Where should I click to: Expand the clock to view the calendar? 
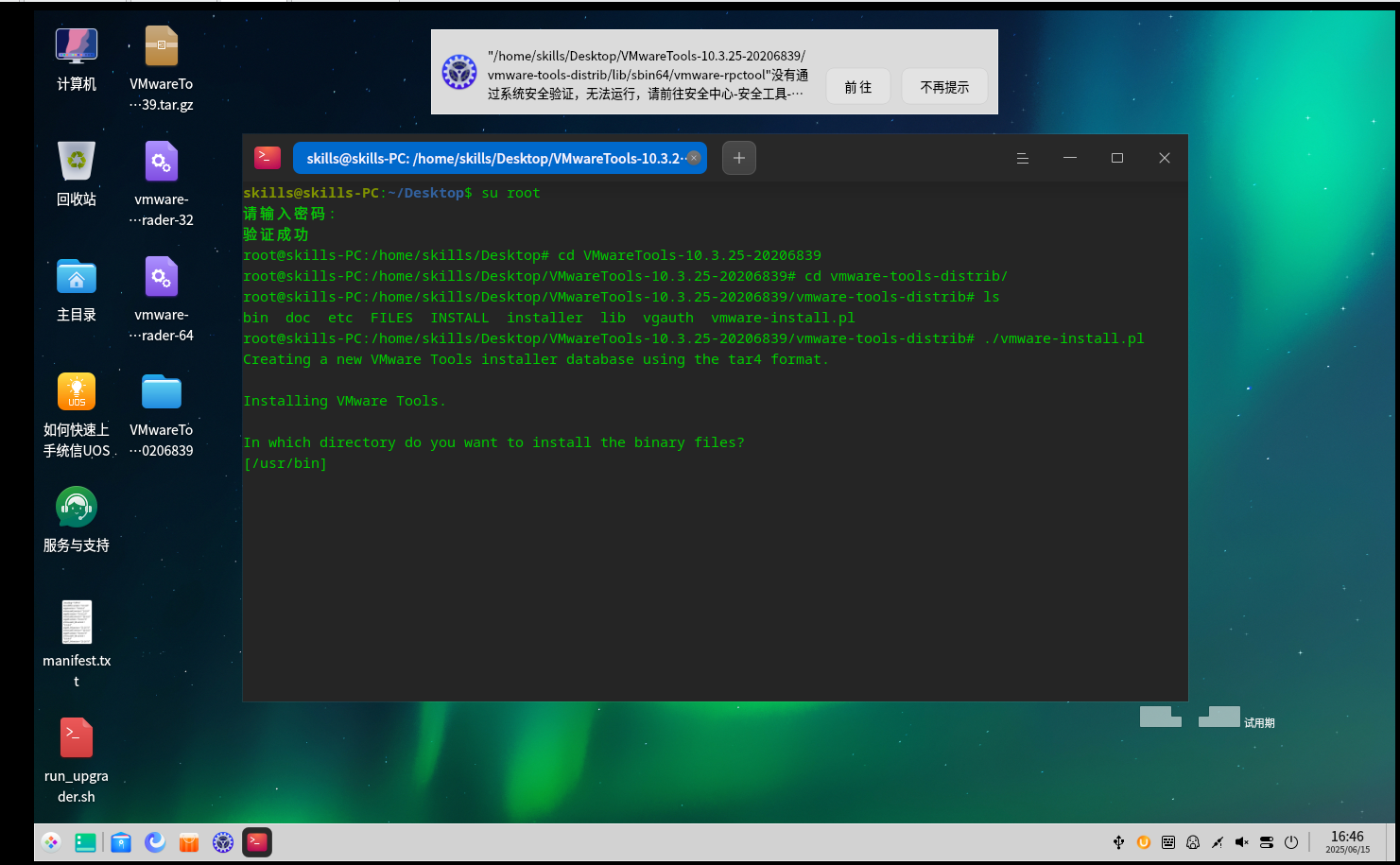tap(1346, 842)
